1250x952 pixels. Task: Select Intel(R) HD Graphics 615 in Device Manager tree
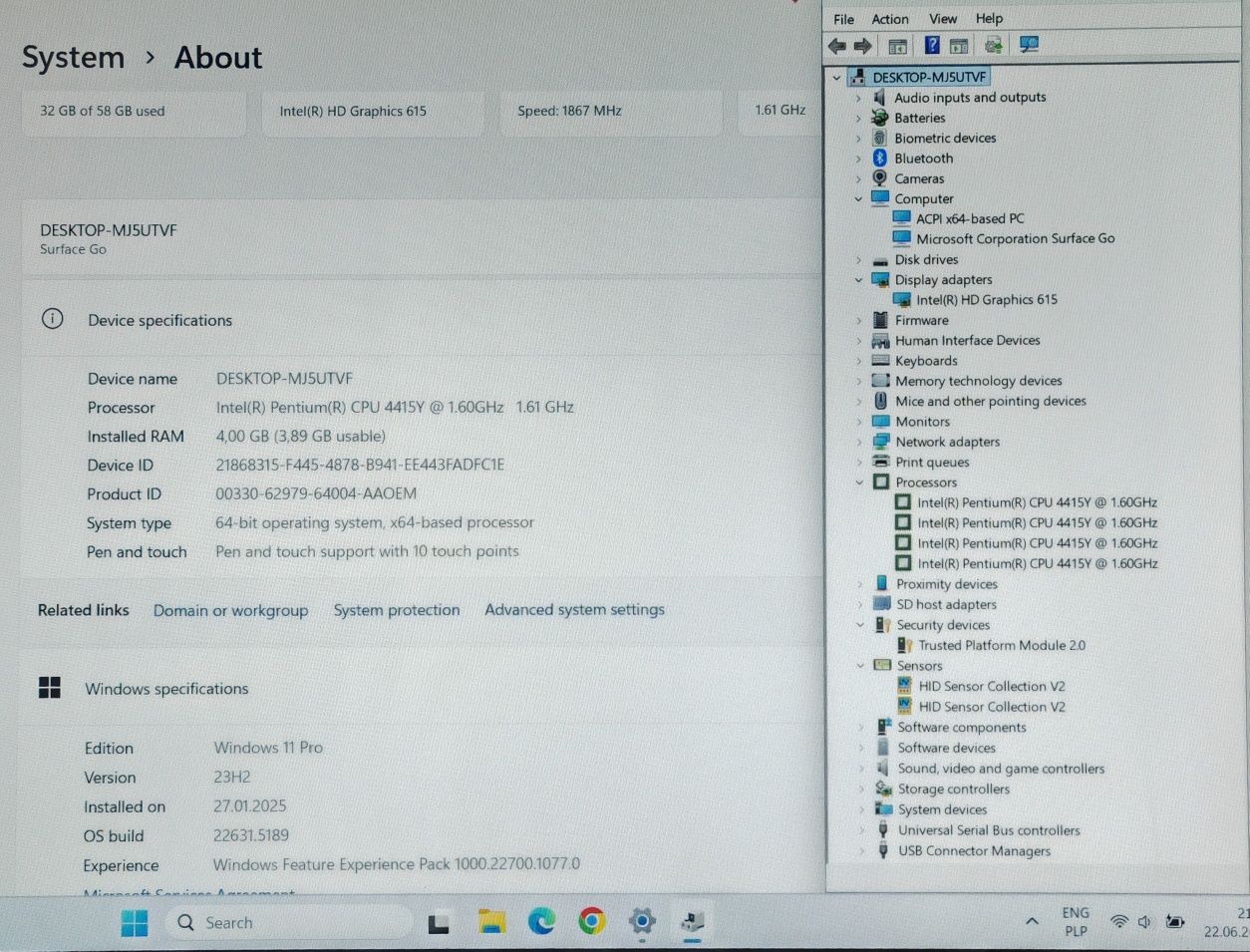tap(987, 300)
